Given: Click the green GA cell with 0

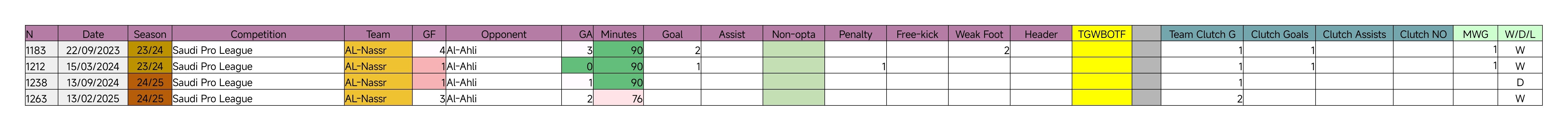Looking at the screenshot, I should click(578, 66).
